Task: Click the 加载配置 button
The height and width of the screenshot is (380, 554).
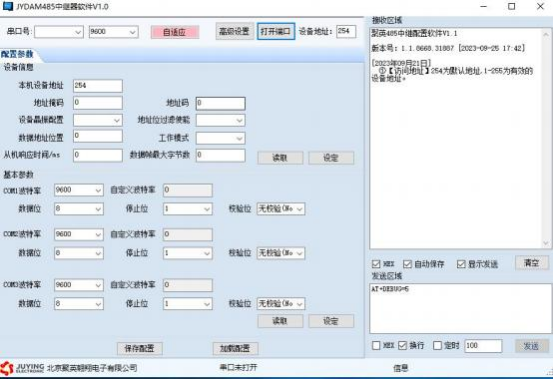Action: click(x=235, y=349)
